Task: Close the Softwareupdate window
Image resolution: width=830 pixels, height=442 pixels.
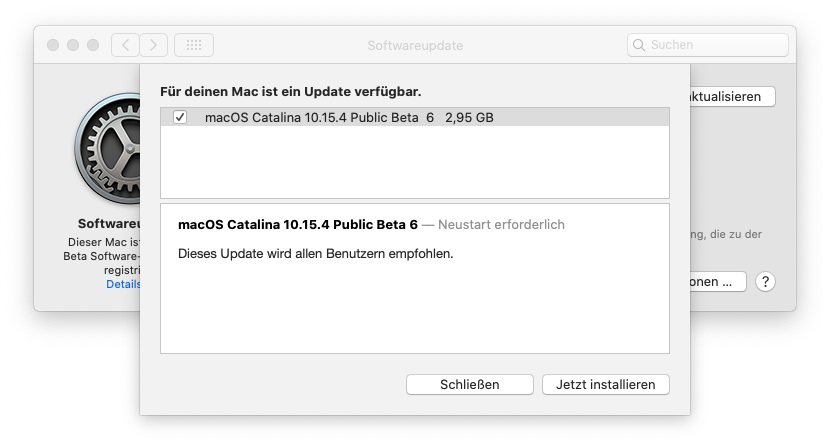Action: [x=52, y=45]
